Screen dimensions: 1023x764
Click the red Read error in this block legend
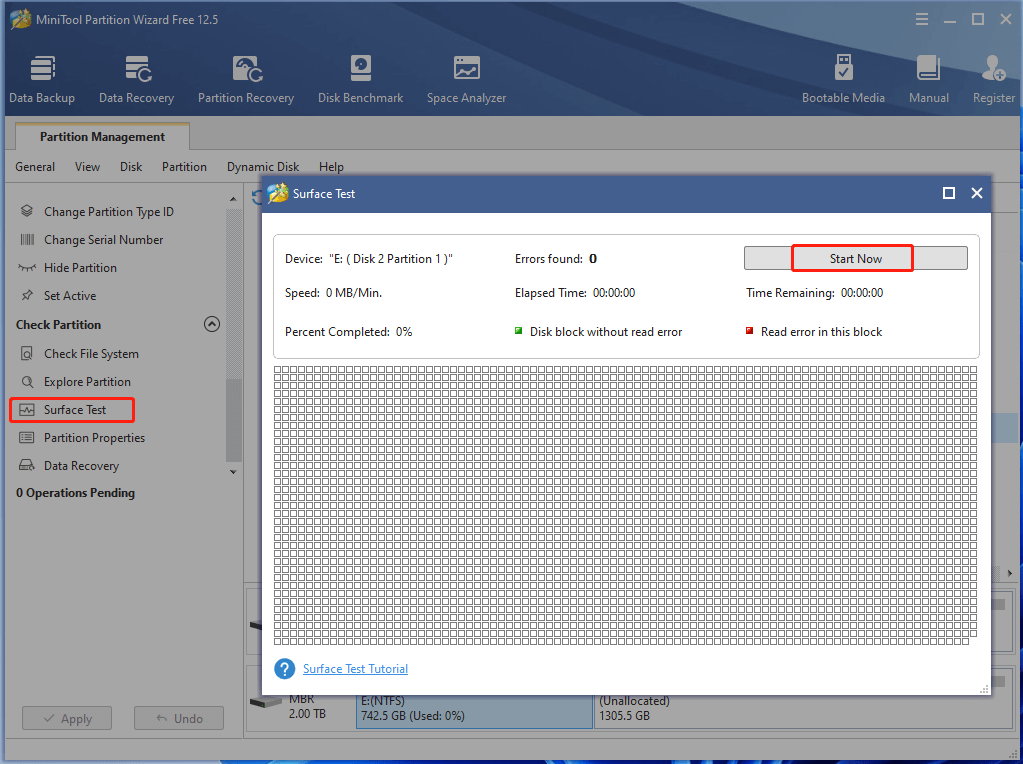[x=814, y=331]
